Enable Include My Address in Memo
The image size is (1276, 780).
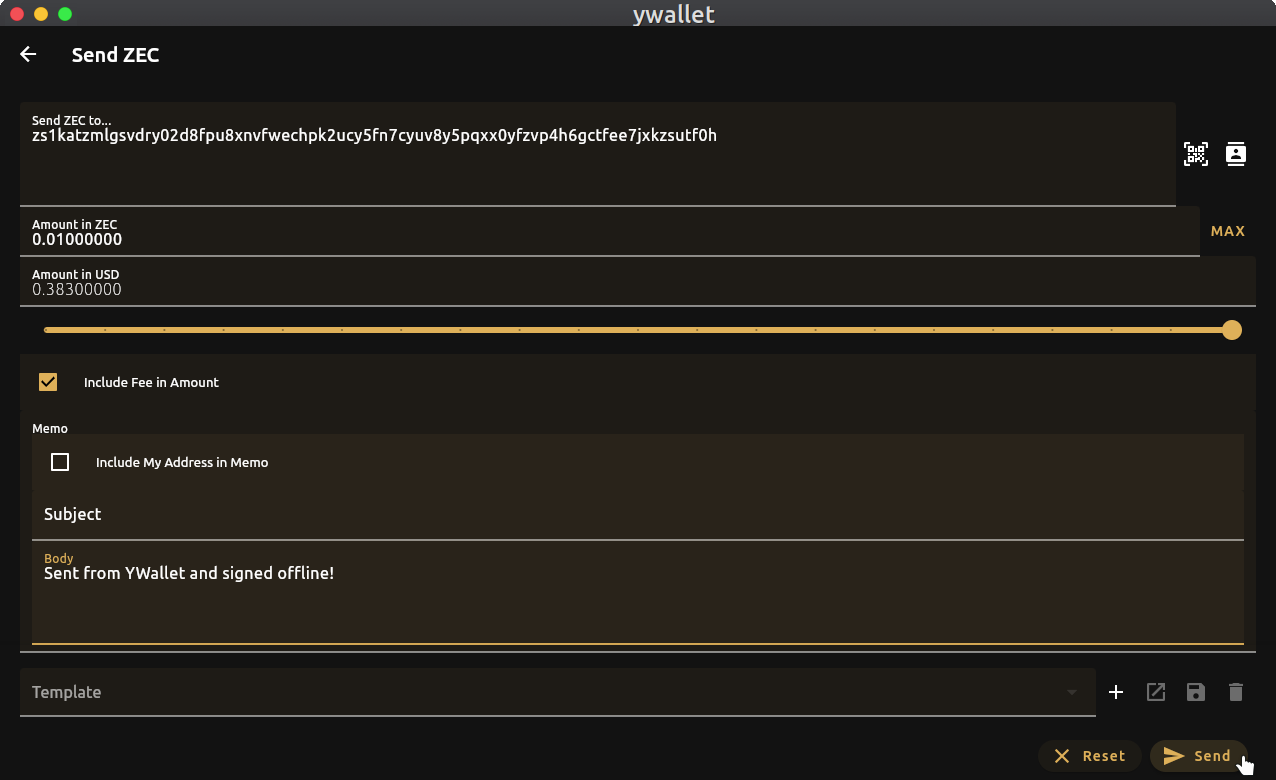click(x=60, y=462)
